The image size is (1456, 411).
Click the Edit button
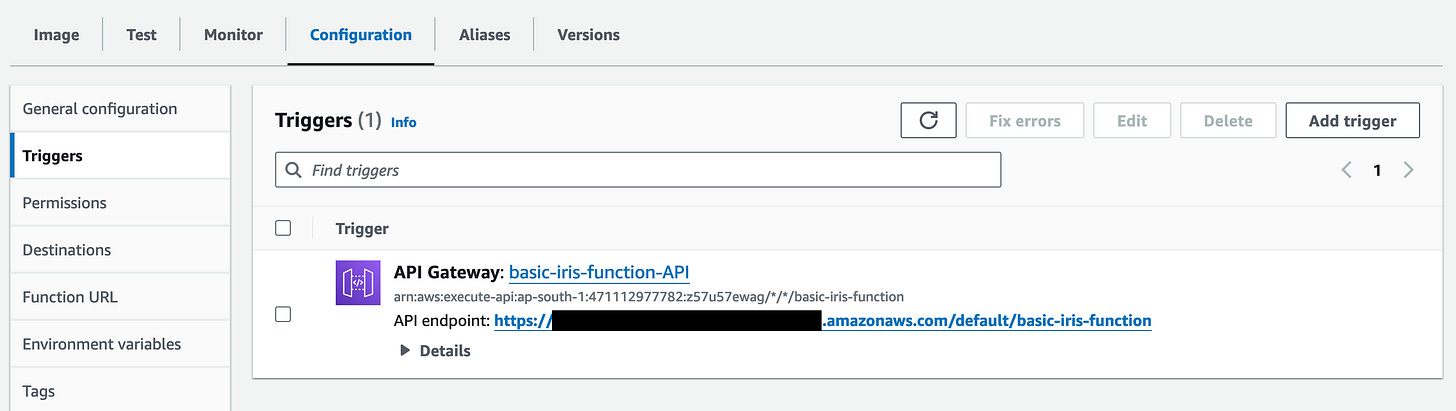coord(1132,121)
